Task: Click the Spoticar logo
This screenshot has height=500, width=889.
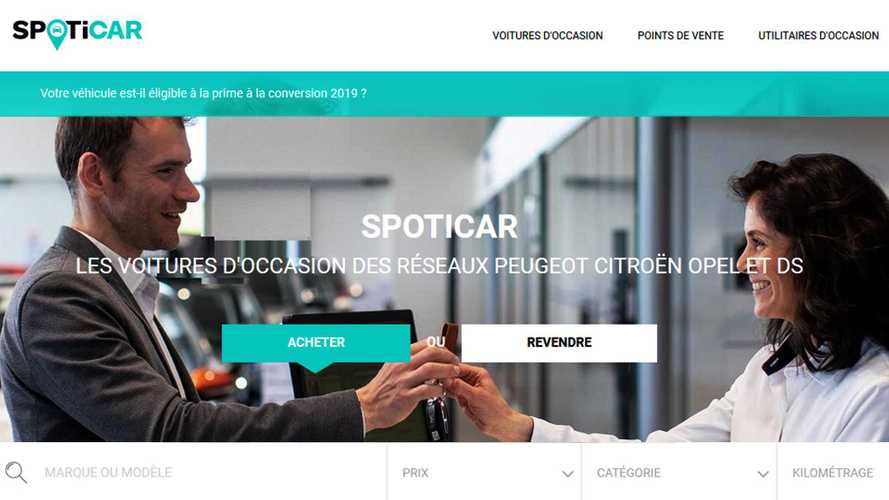Action: pos(77,33)
